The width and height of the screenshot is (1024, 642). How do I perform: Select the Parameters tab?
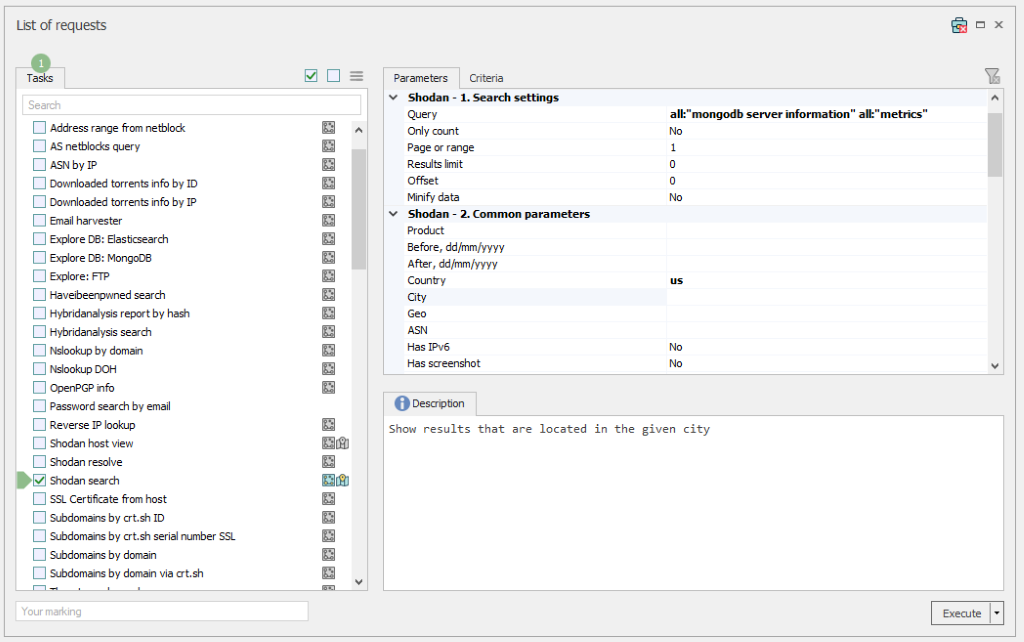pyautogui.click(x=421, y=78)
